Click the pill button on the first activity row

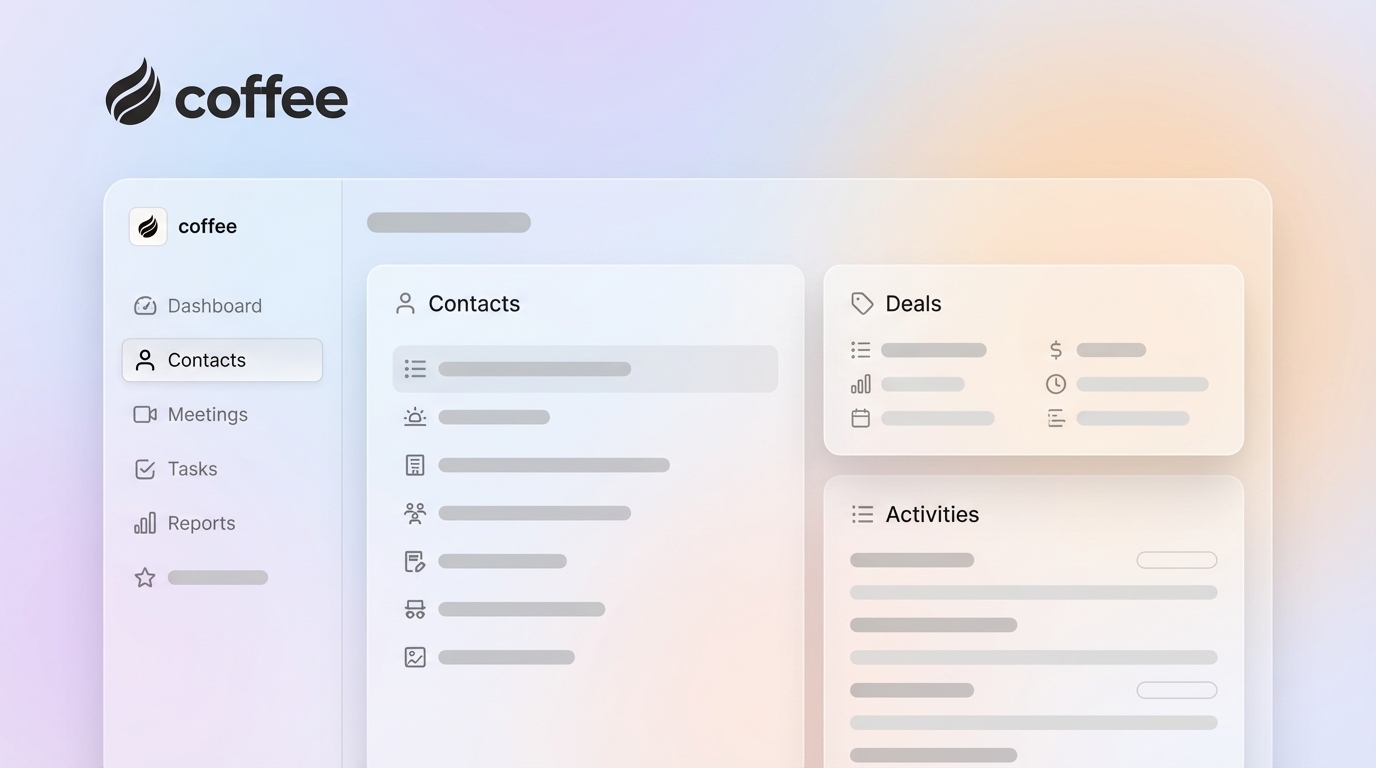pos(1176,560)
